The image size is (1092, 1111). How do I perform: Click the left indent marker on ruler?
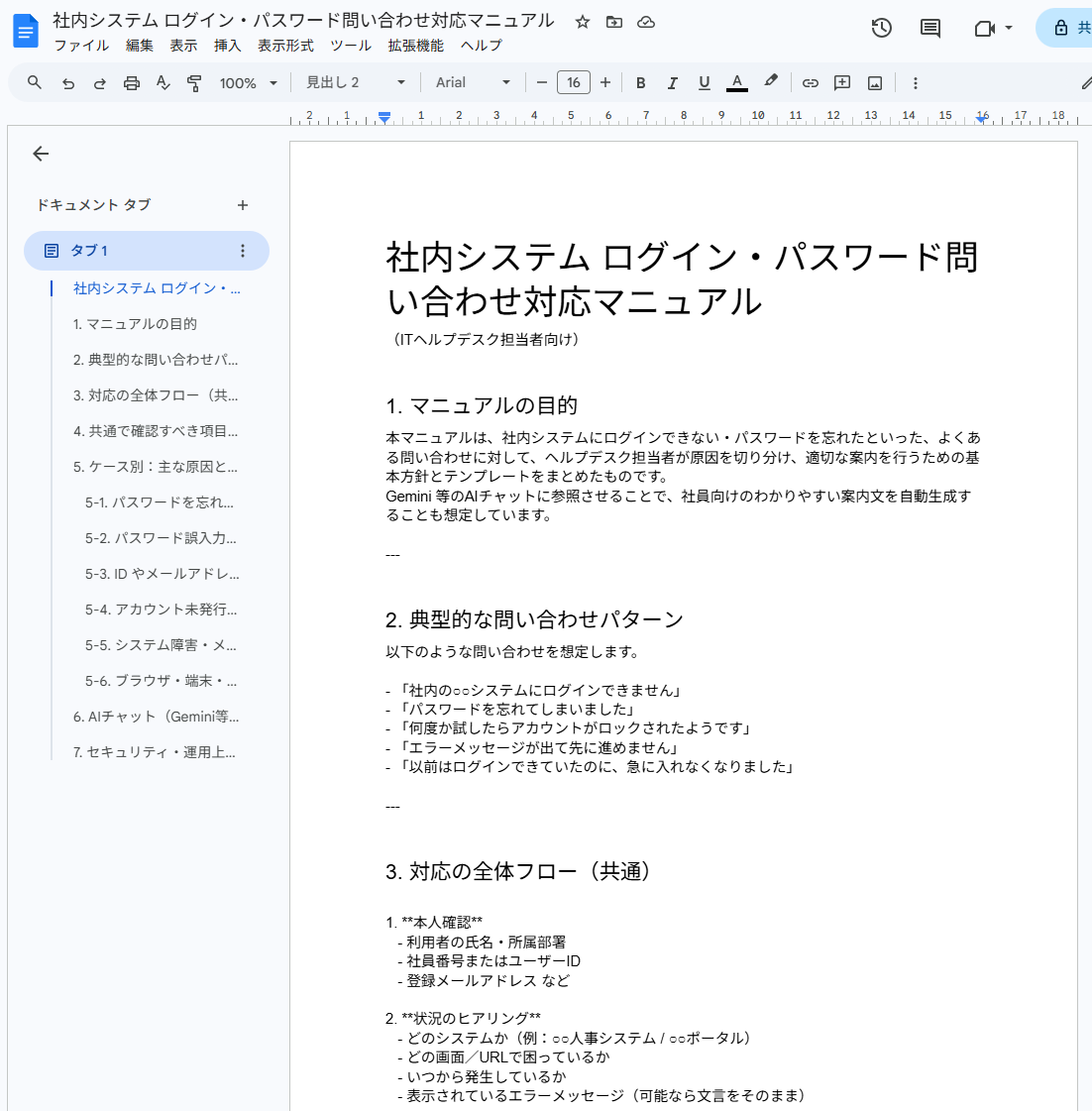click(384, 118)
